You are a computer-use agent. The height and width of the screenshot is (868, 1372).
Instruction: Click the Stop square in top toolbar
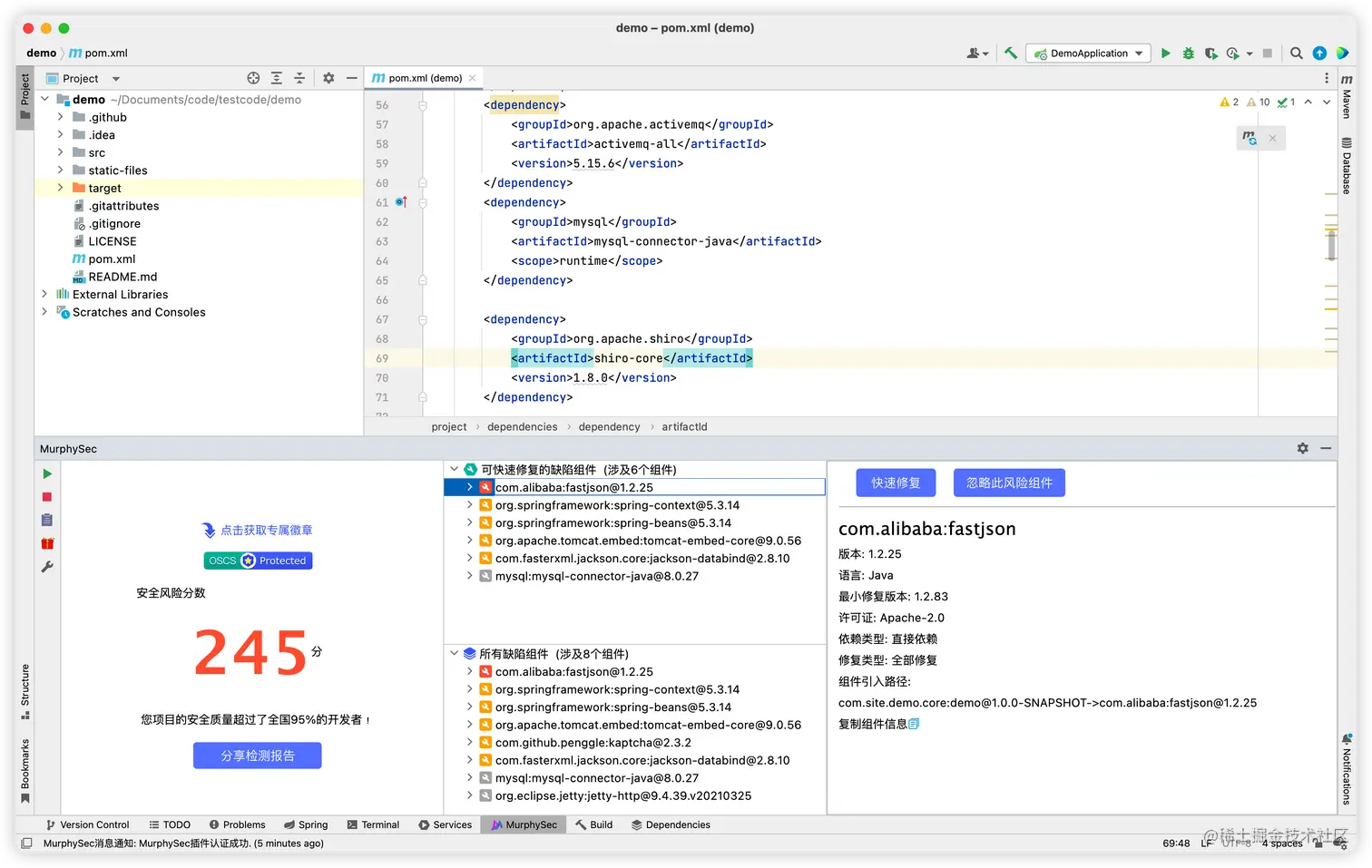click(x=1268, y=54)
